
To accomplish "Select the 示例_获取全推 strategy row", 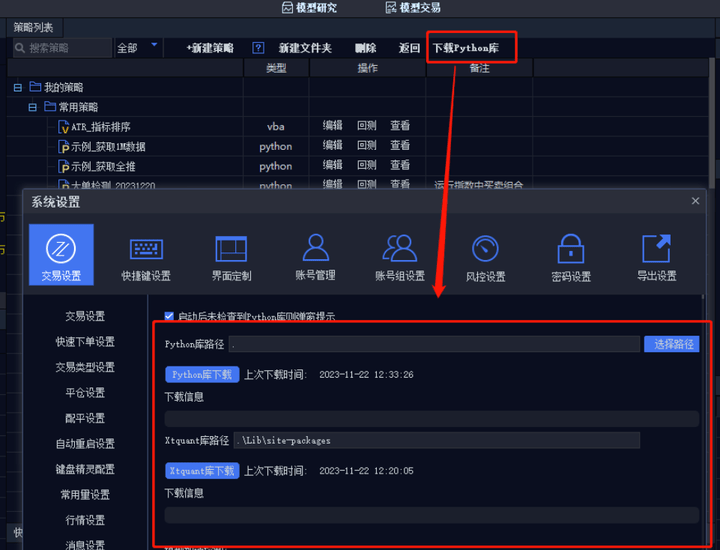I will 357,166.
